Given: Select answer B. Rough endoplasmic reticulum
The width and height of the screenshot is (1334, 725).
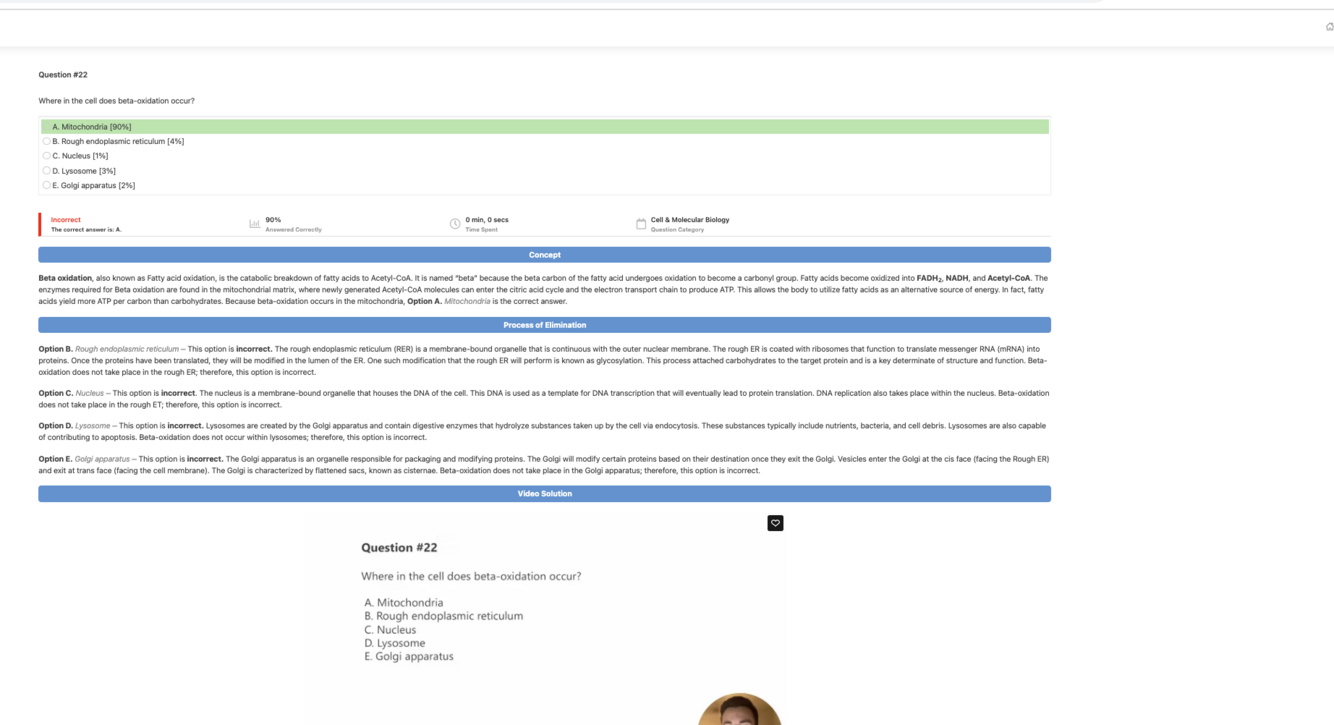Looking at the screenshot, I should tap(113, 141).
